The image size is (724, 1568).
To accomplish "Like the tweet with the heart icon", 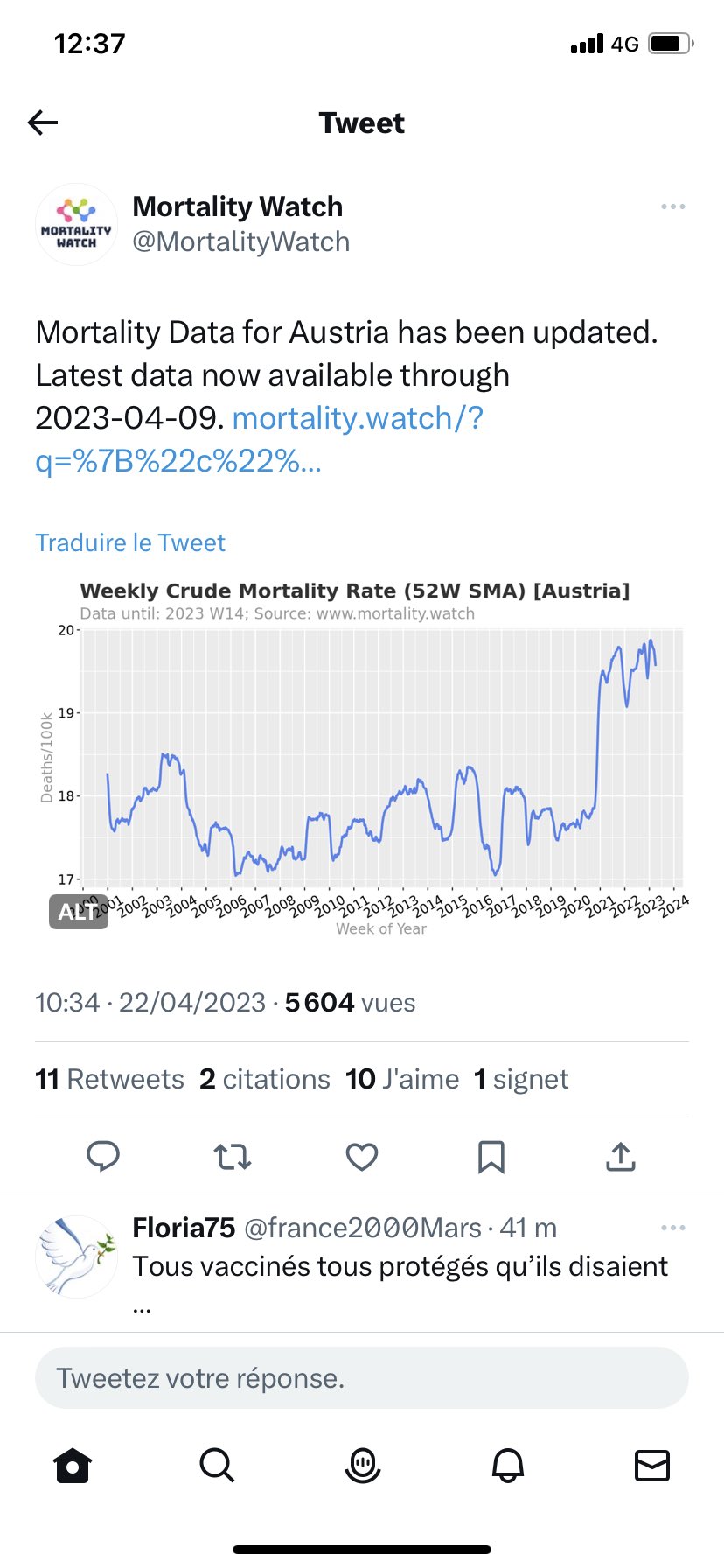I will [x=362, y=1156].
